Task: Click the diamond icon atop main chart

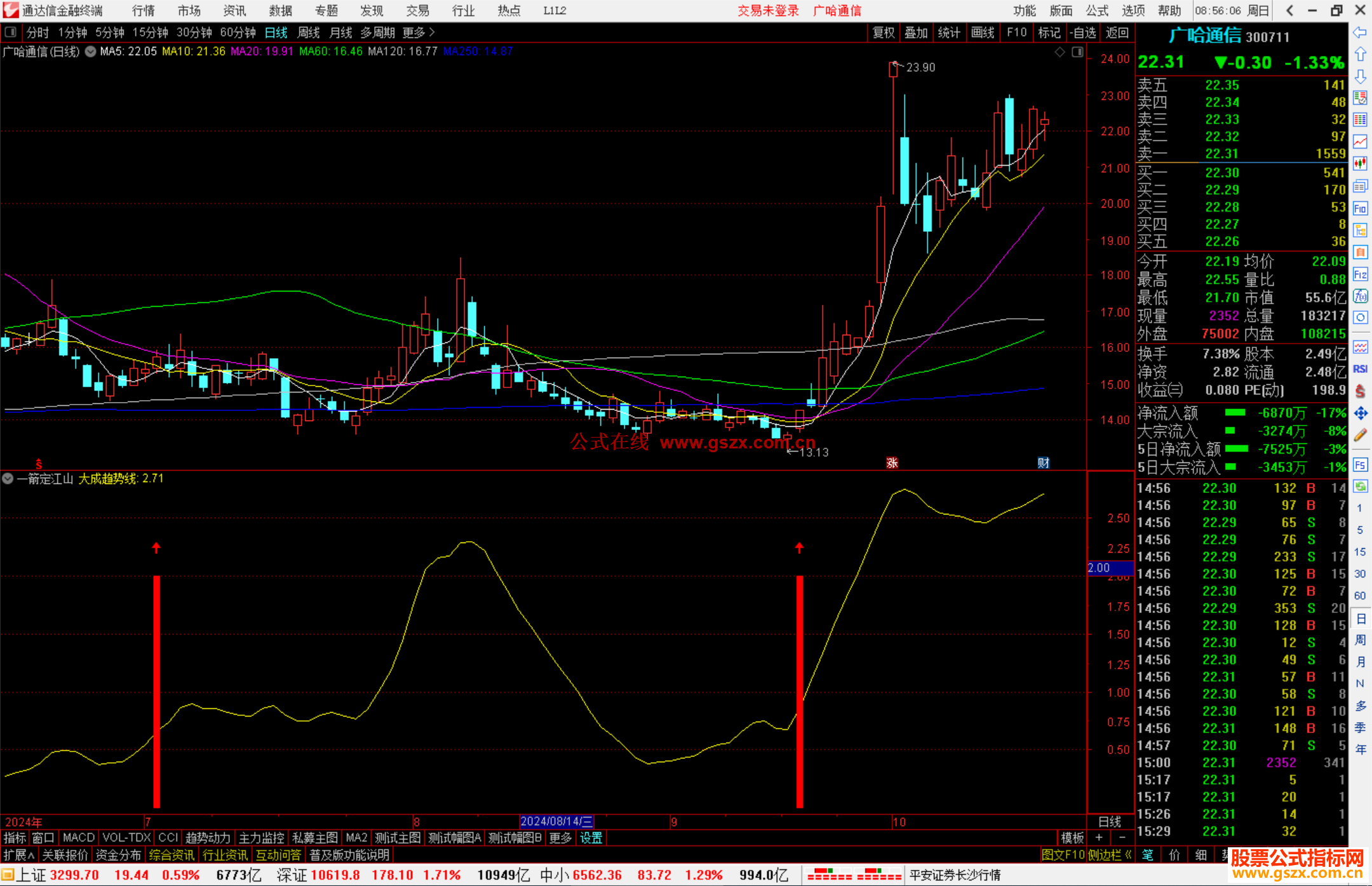Action: click(x=1059, y=52)
